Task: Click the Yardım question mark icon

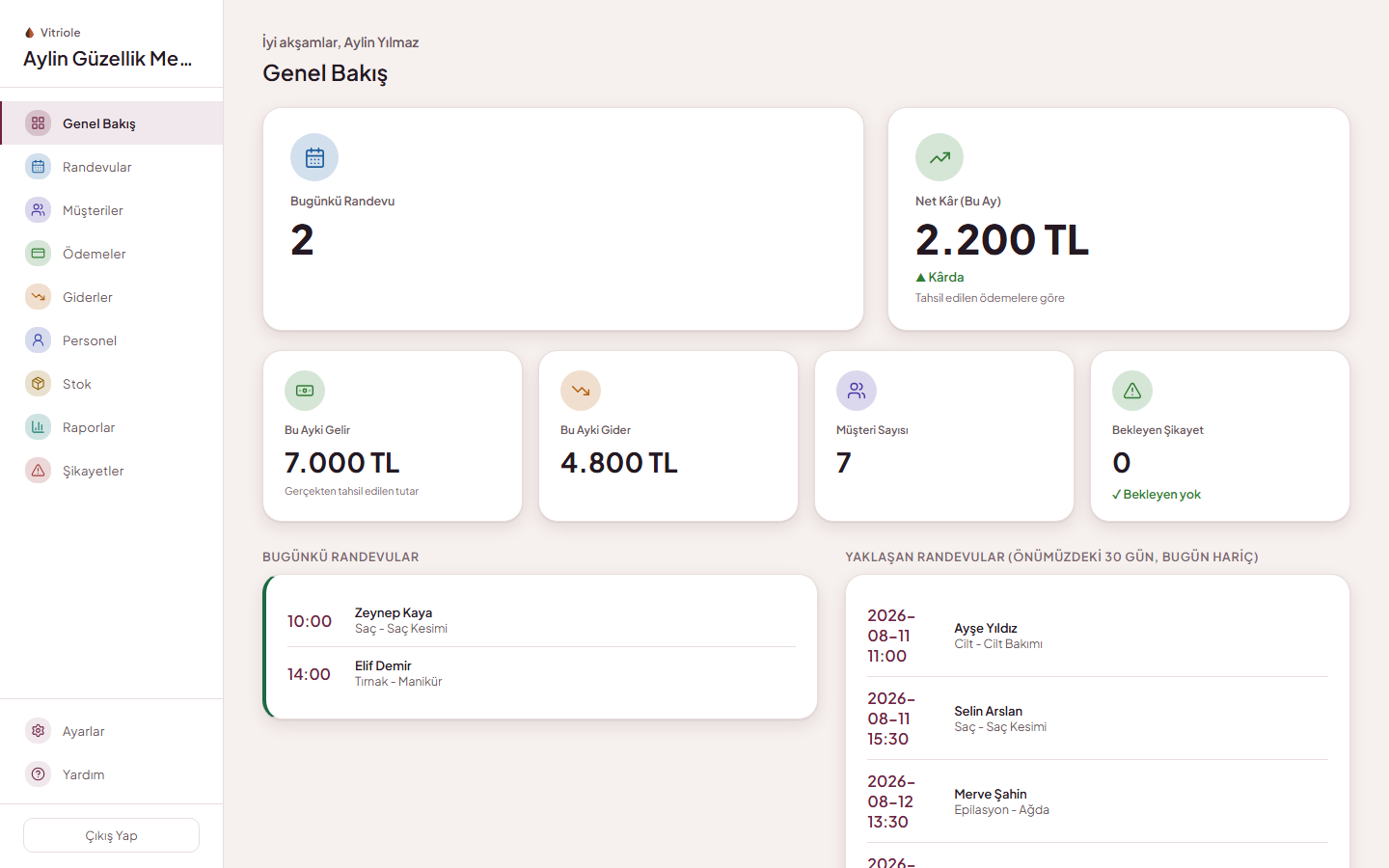Action: [38, 774]
